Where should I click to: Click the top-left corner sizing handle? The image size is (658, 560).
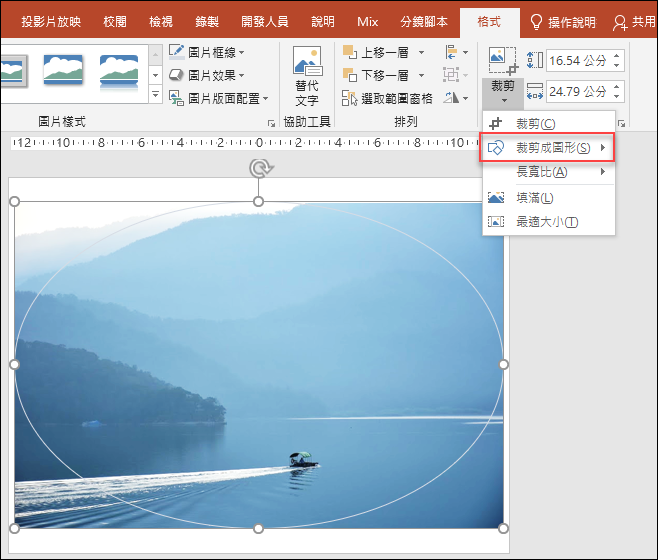click(15, 201)
